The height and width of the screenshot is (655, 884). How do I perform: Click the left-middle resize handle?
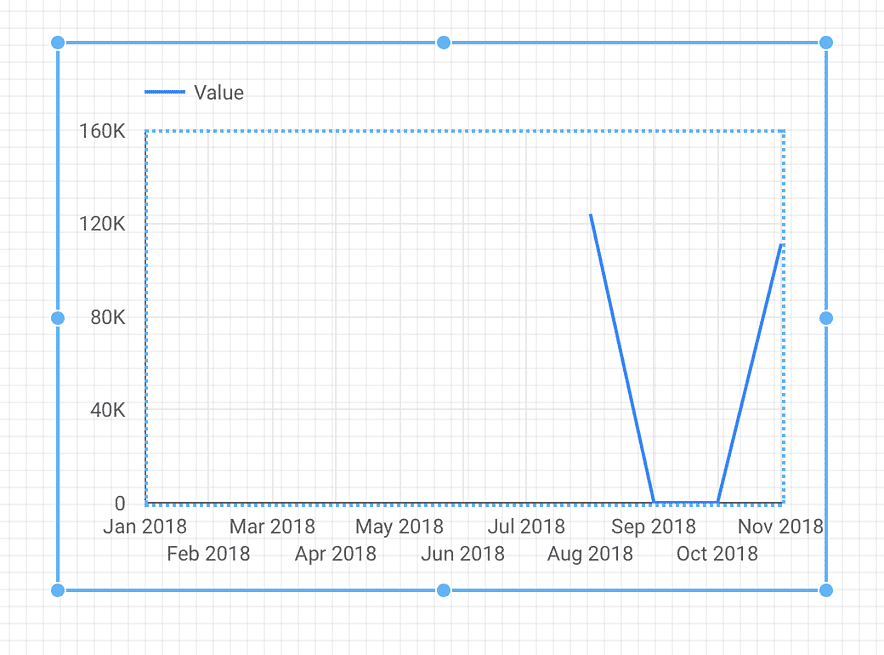(58, 318)
